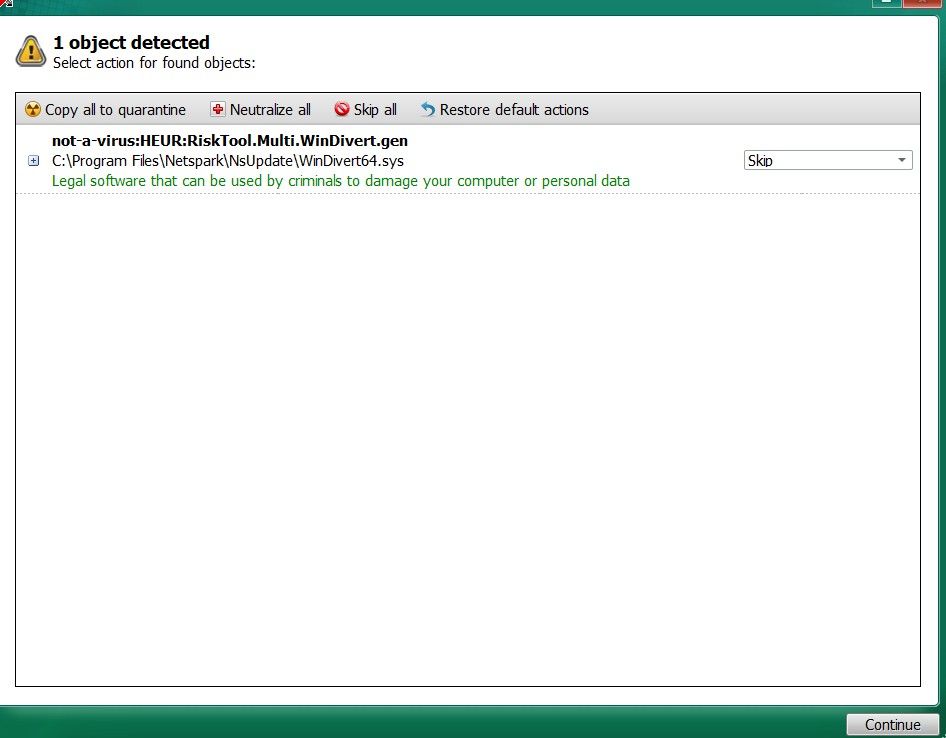Click the radiation quarantine icon
Image resolution: width=946 pixels, height=738 pixels.
point(33,110)
